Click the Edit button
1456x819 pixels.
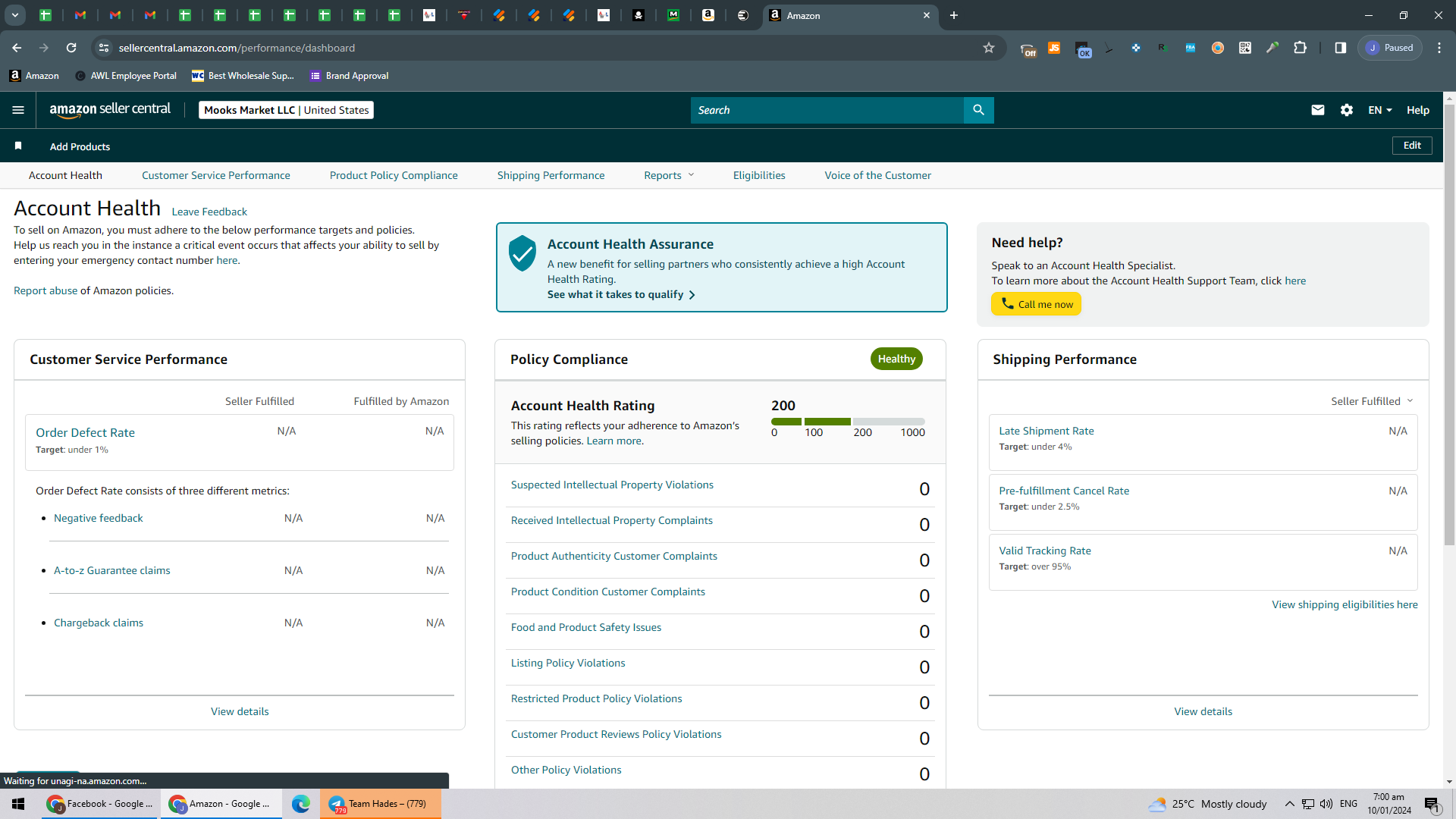(x=1412, y=146)
